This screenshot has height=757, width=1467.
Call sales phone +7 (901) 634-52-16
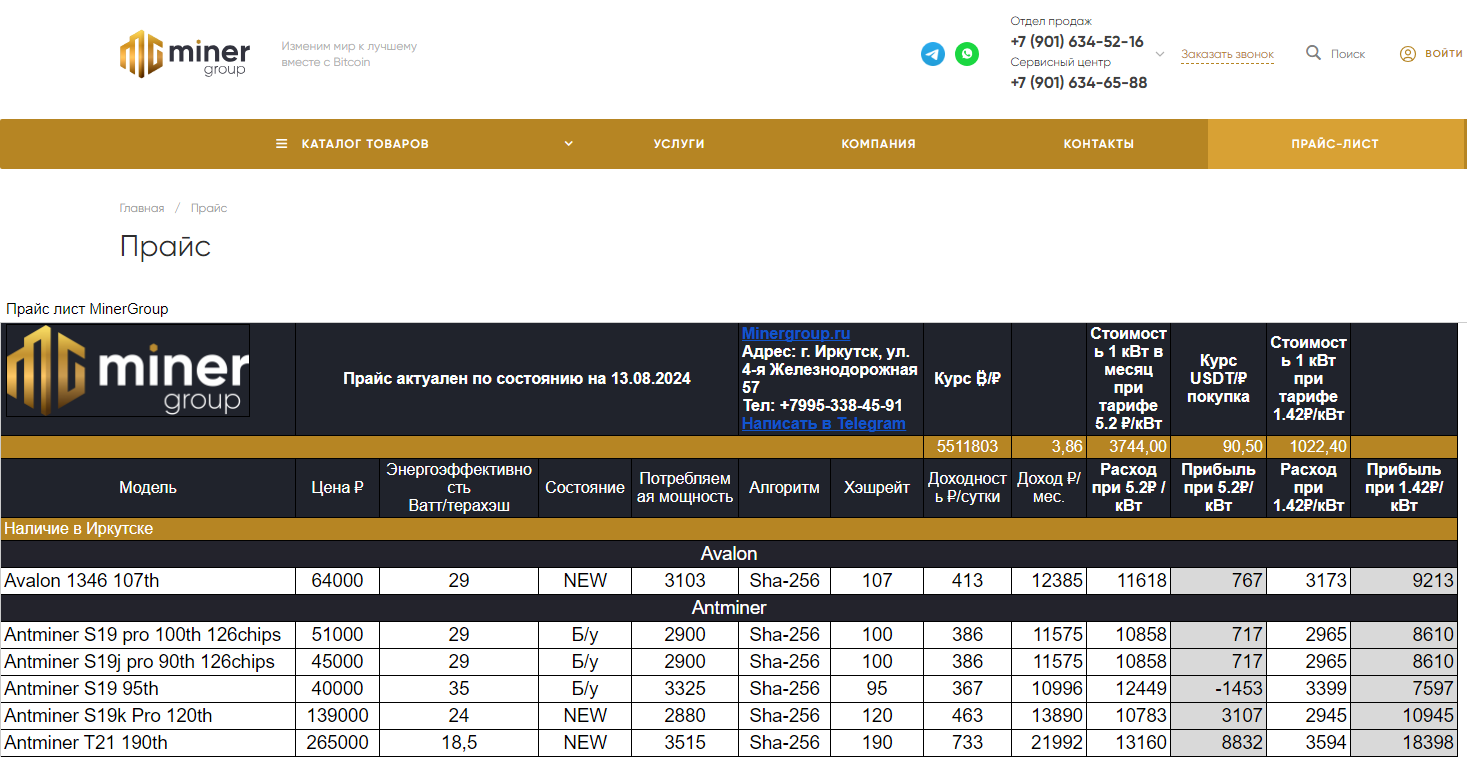pyautogui.click(x=1076, y=42)
